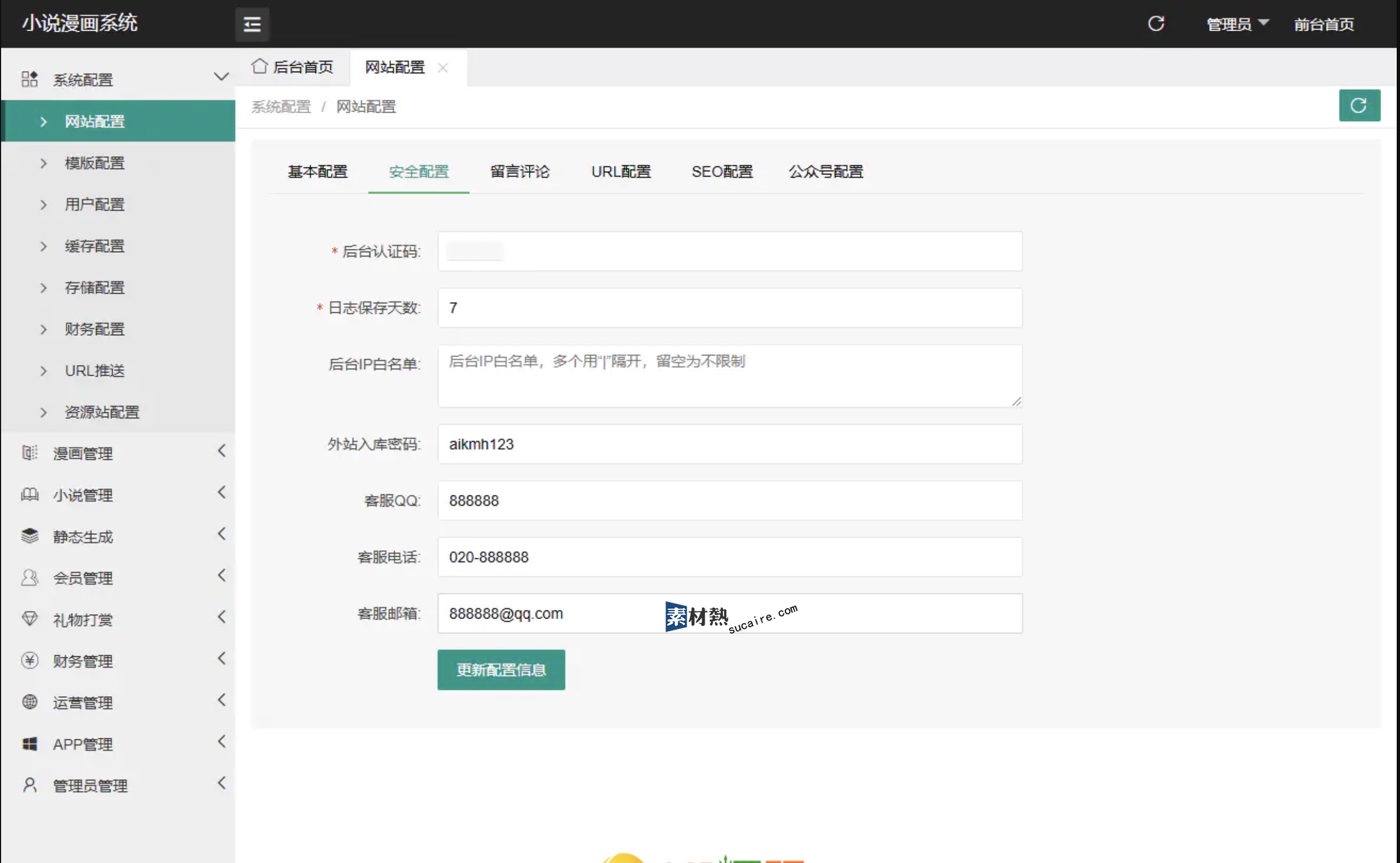This screenshot has height=863, width=1400.
Task: Click the 系统配置 grid icon
Action: [x=30, y=79]
